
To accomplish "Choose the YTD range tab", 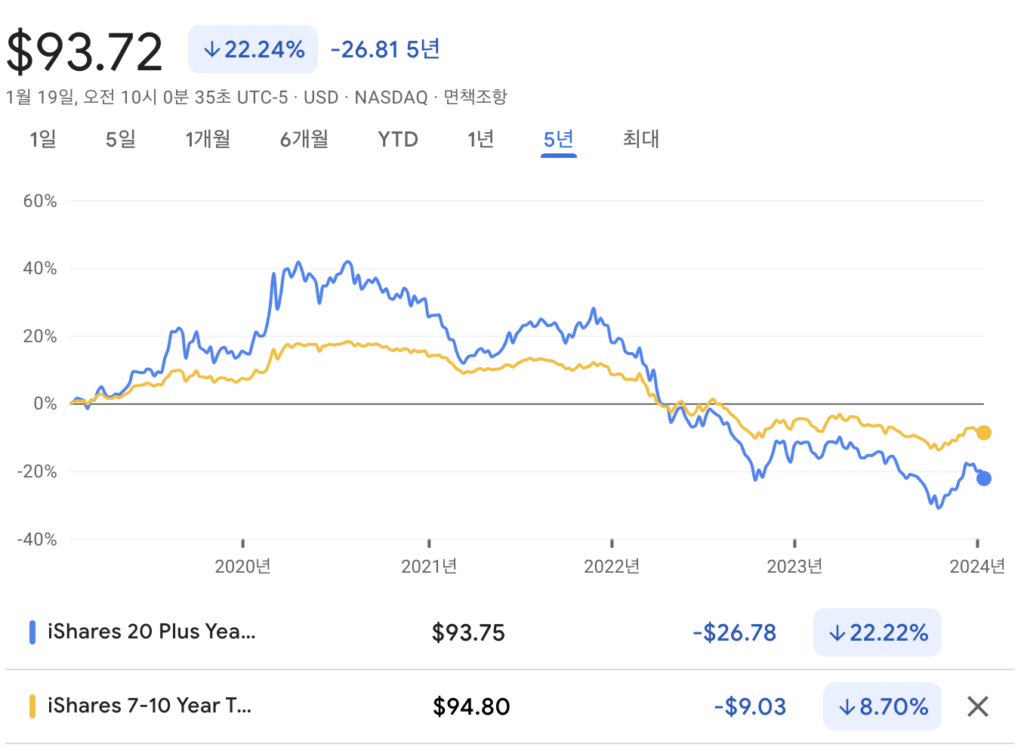I will click(x=398, y=139).
